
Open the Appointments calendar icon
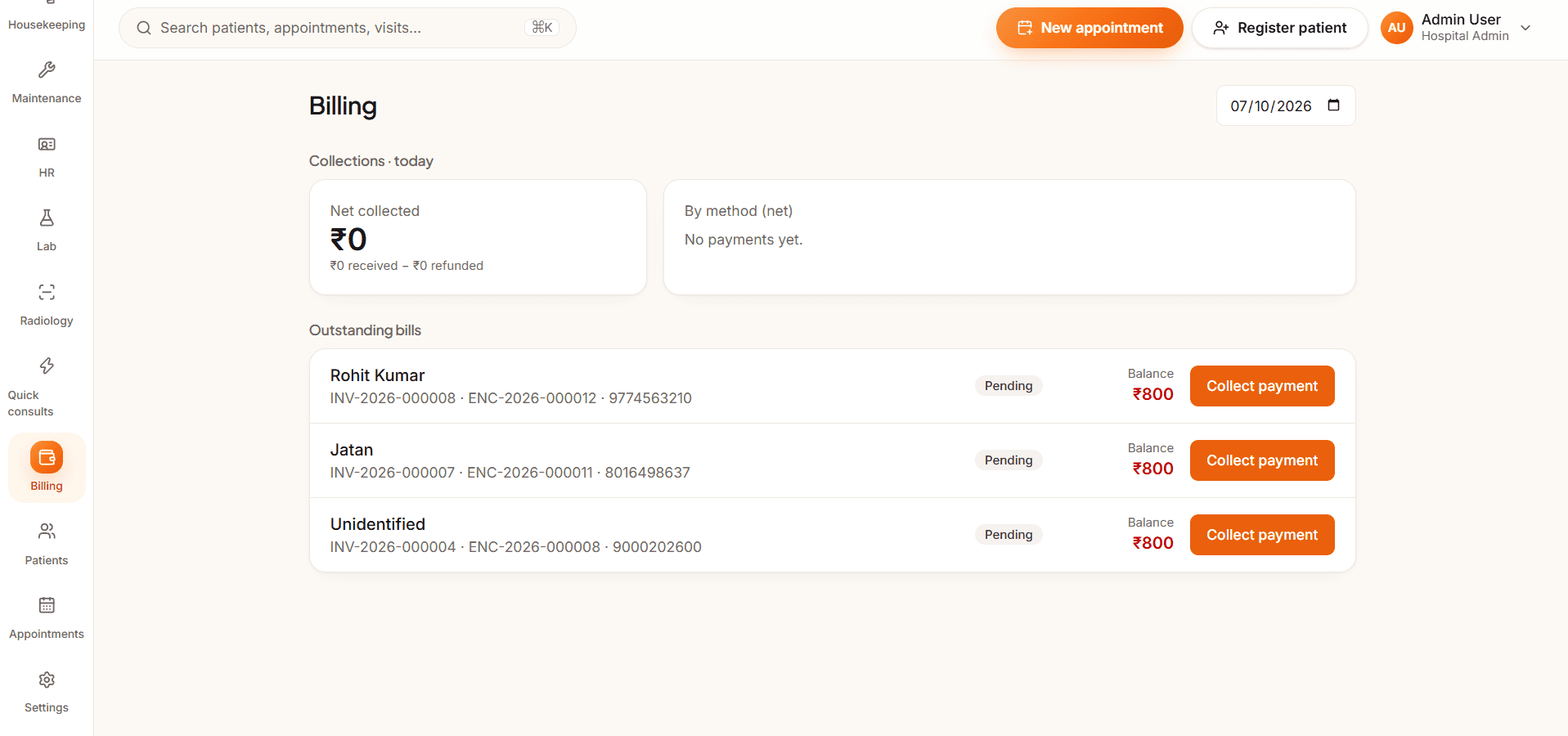pos(47,605)
